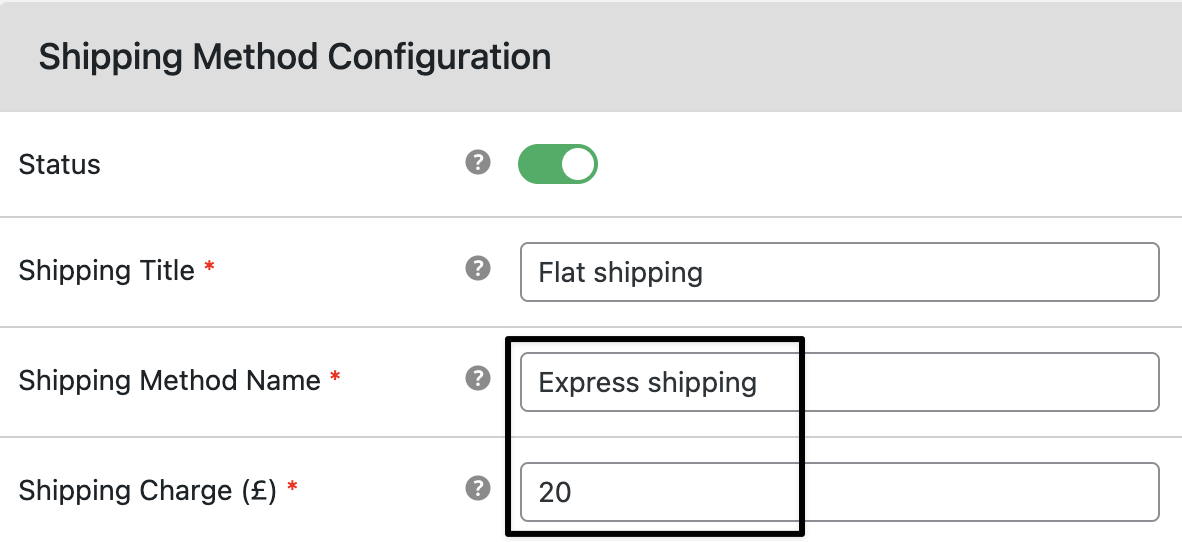This screenshot has height=542, width=1182.
Task: Click the help icon beside Status
Action: coord(478,162)
